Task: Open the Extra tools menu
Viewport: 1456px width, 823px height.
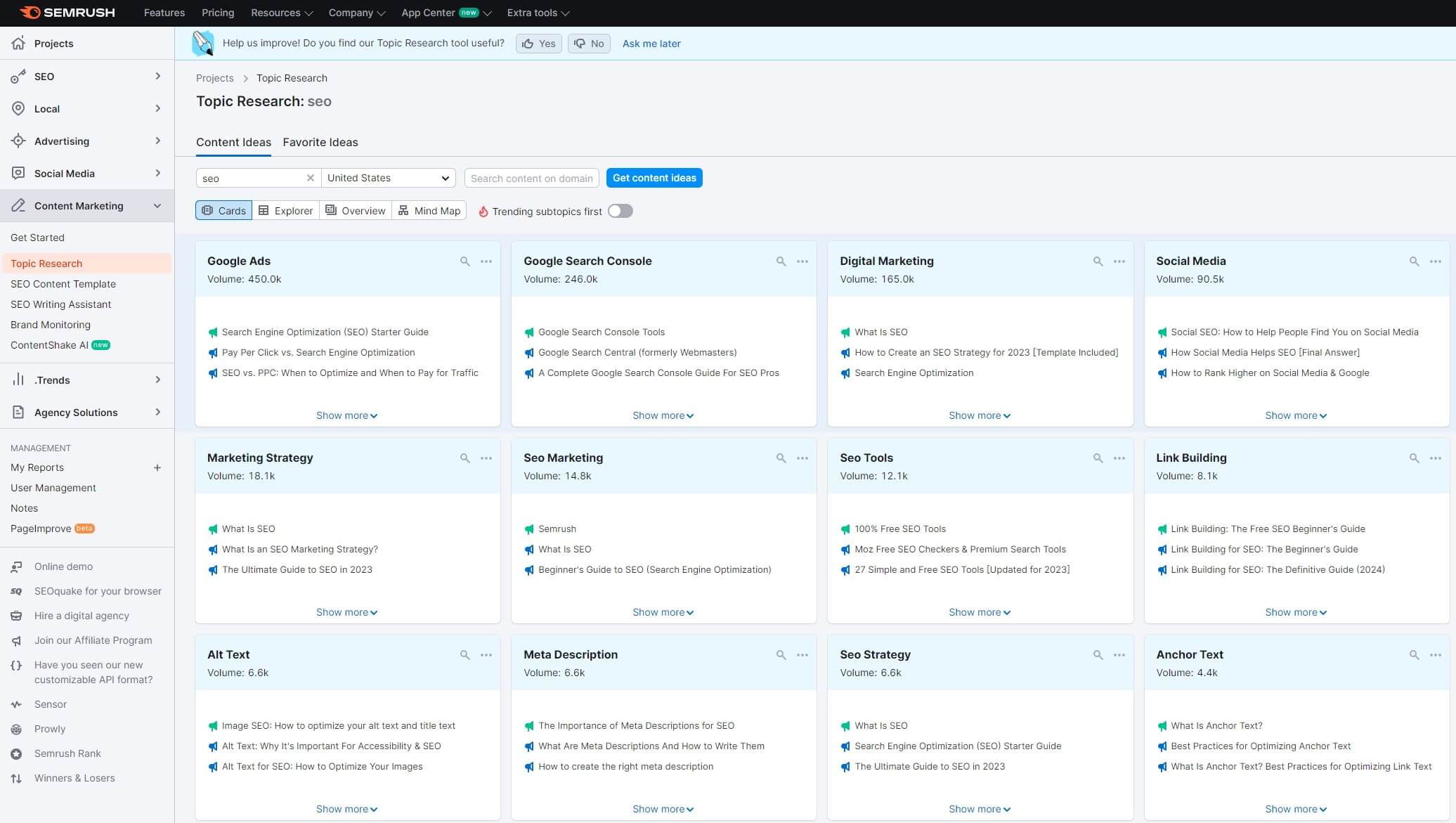Action: tap(538, 13)
